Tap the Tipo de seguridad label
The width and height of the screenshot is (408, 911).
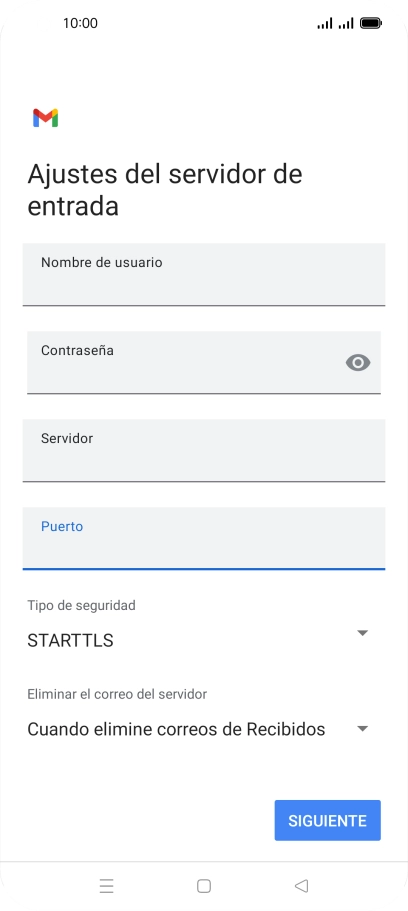pyautogui.click(x=81, y=605)
